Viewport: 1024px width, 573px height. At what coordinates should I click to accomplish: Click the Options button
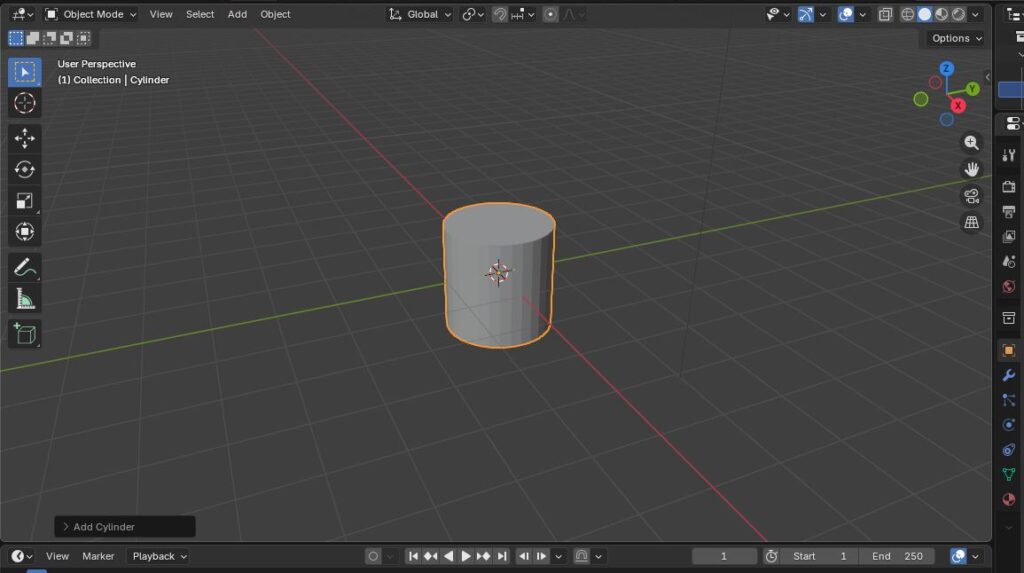[x=956, y=38]
